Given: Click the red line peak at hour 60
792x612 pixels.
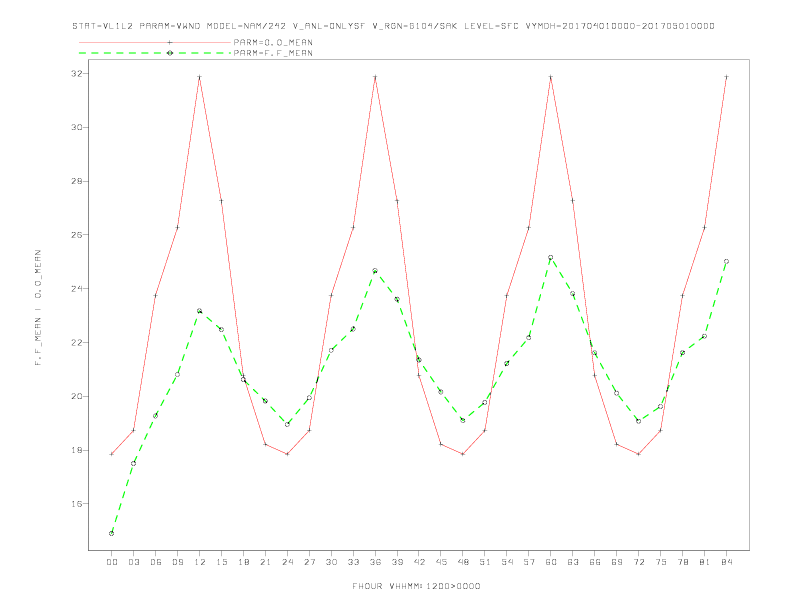Looking at the screenshot, I should pyautogui.click(x=551, y=77).
